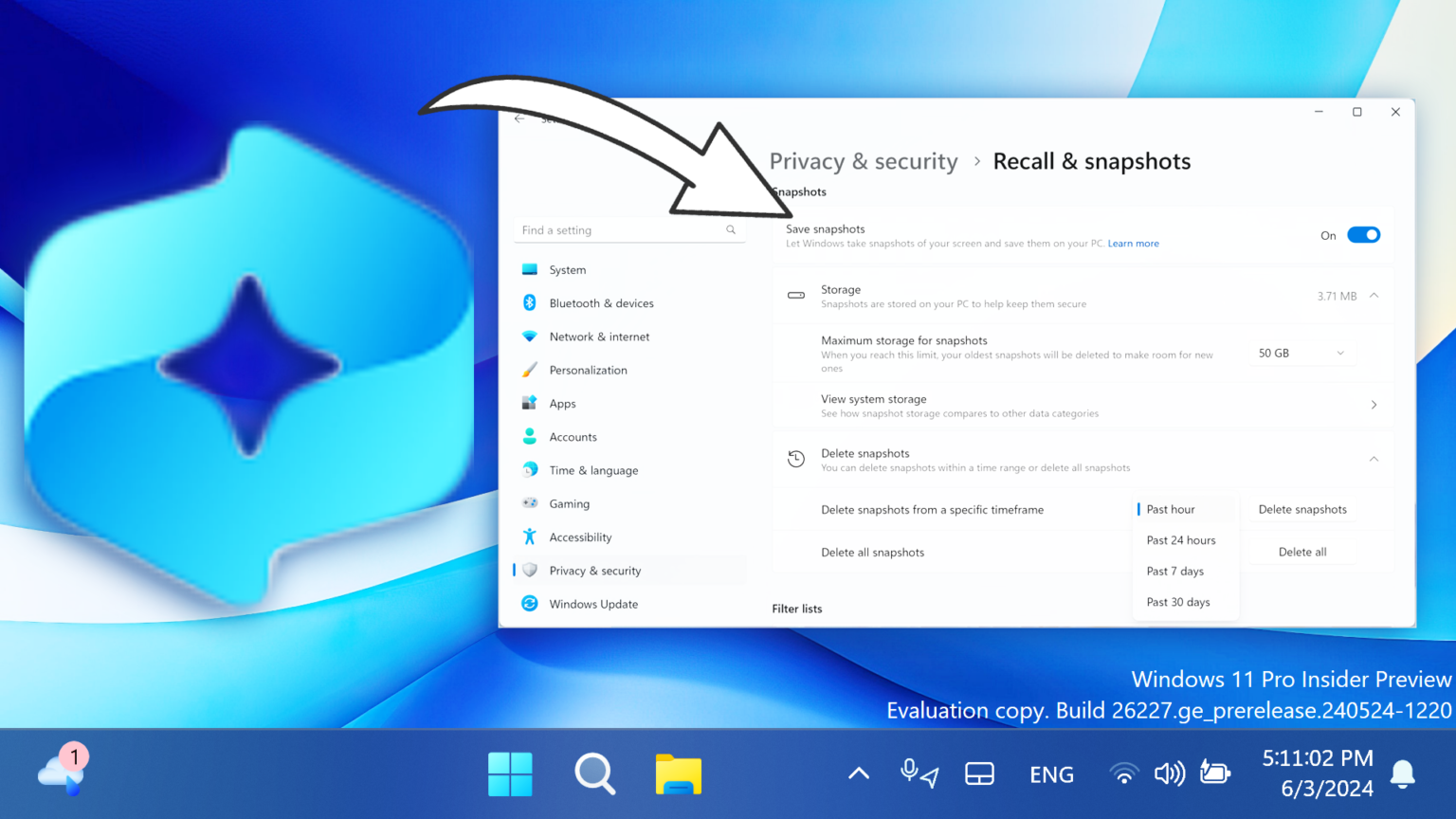1456x819 pixels.
Task: Collapse the Storage section chevron
Action: (1374, 296)
